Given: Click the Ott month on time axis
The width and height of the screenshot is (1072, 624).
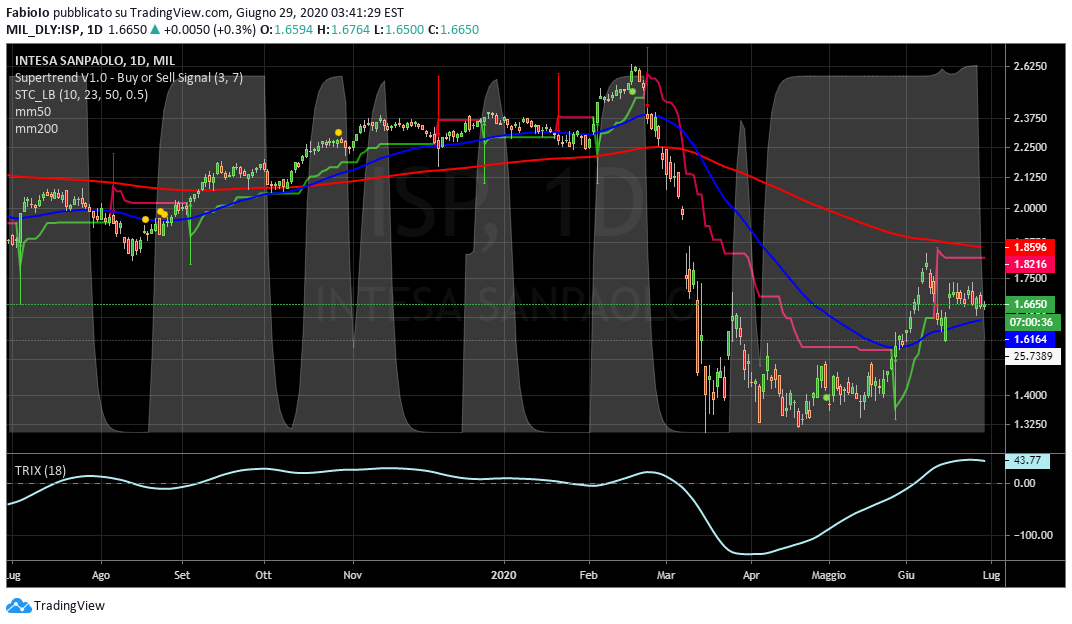Looking at the screenshot, I should 263,575.
